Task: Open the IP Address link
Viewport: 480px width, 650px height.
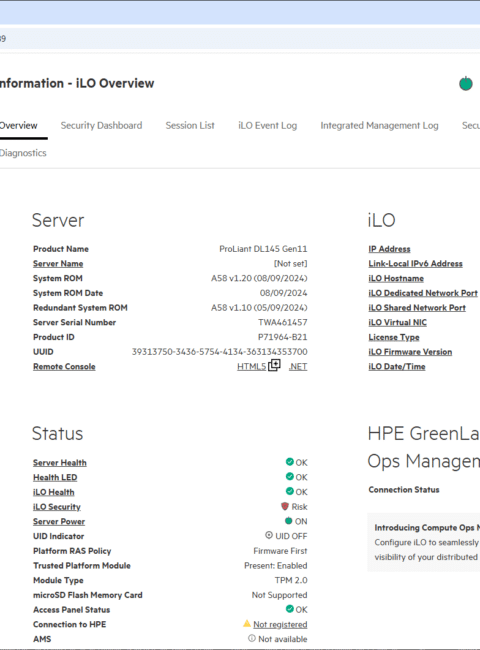Action: (x=389, y=249)
